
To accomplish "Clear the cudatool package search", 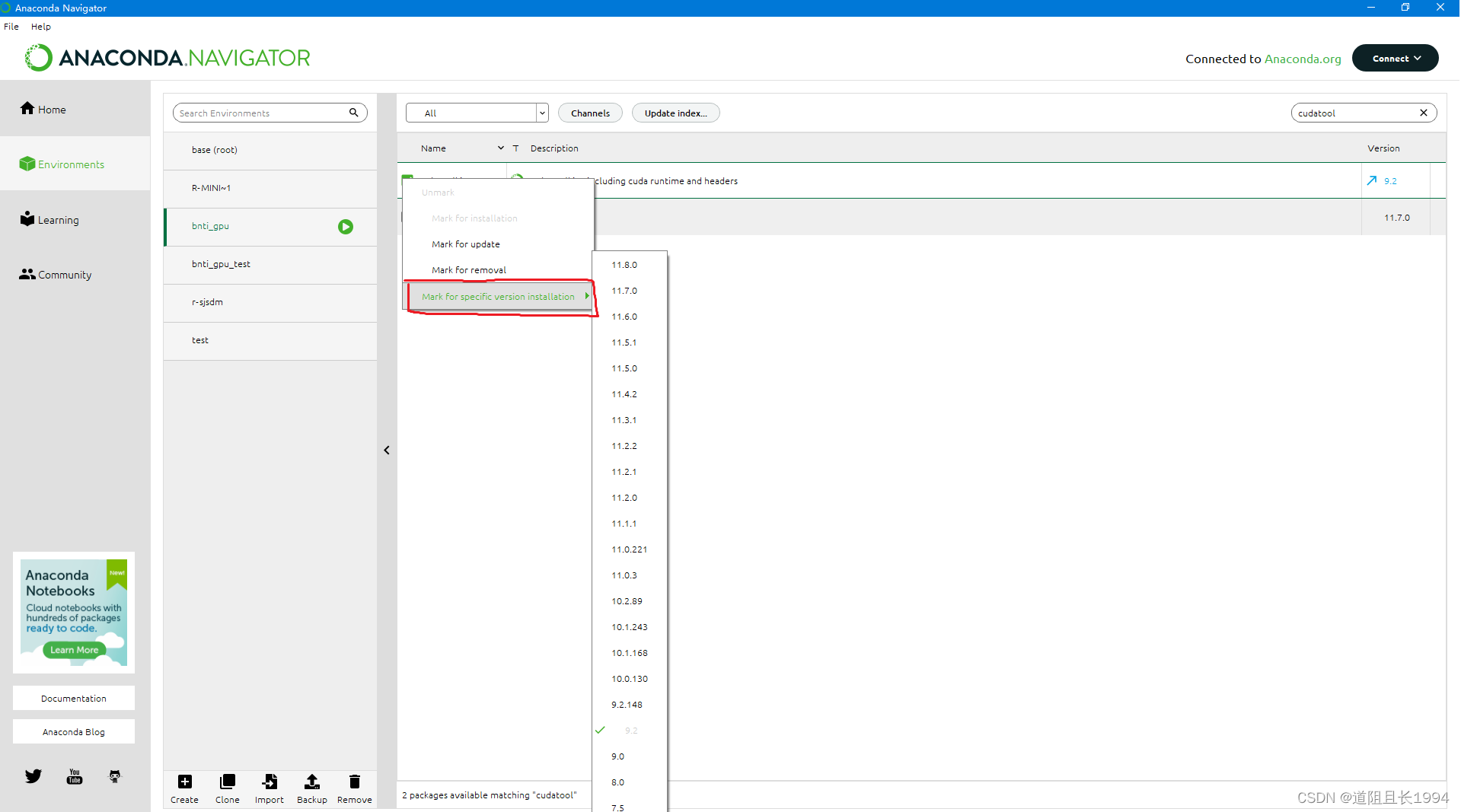I will [x=1423, y=113].
